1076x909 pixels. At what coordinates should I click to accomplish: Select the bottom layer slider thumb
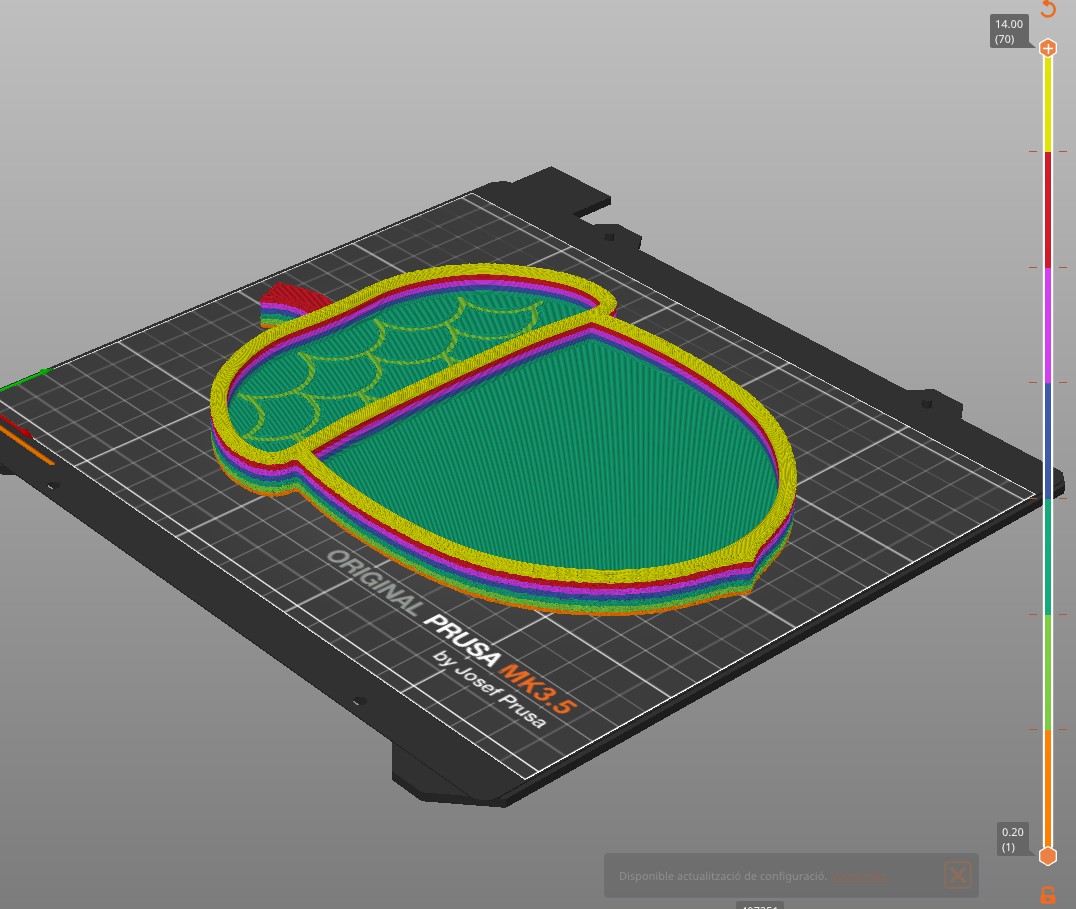click(1048, 855)
